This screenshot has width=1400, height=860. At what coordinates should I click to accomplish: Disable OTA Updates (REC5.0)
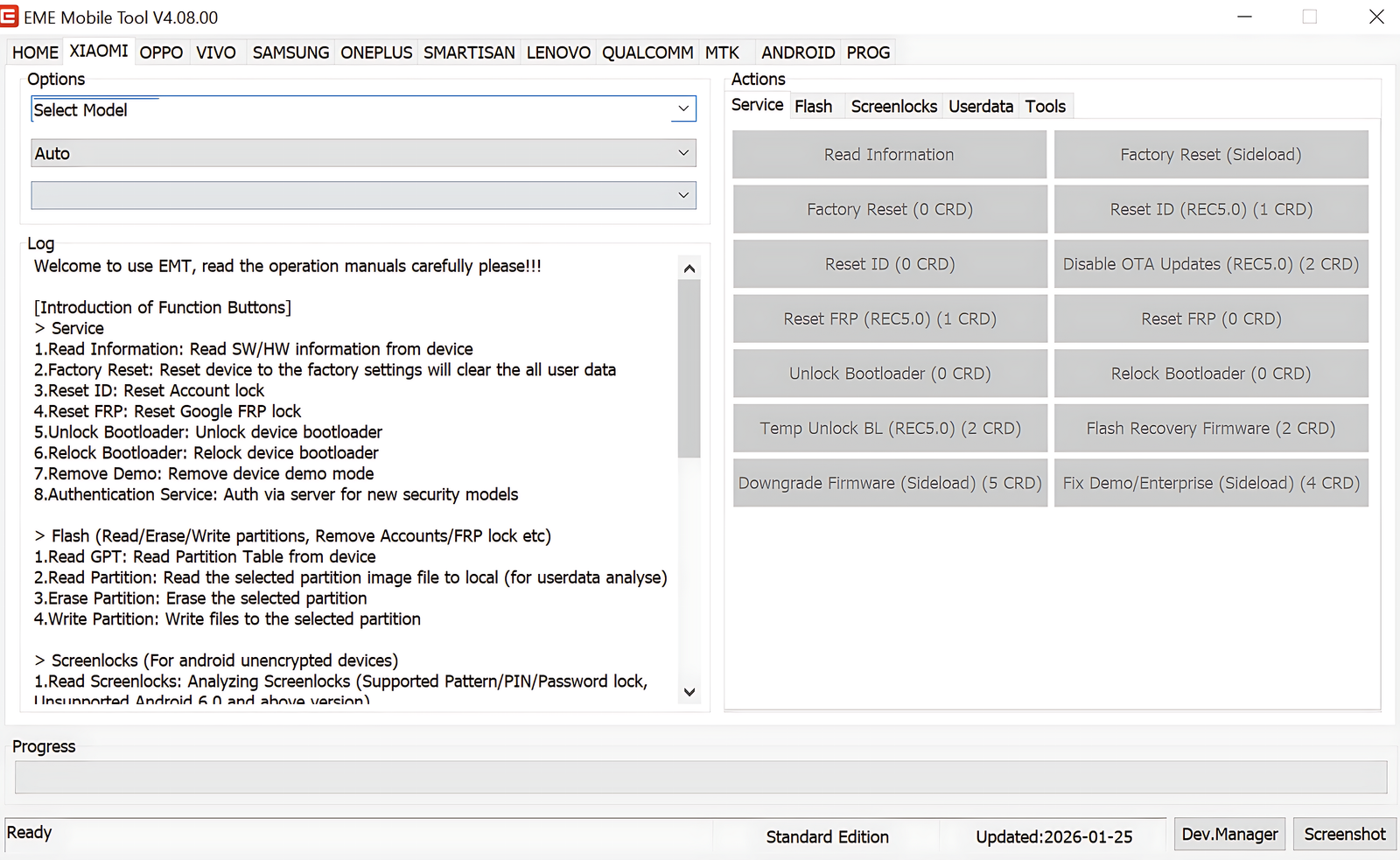coord(1210,263)
